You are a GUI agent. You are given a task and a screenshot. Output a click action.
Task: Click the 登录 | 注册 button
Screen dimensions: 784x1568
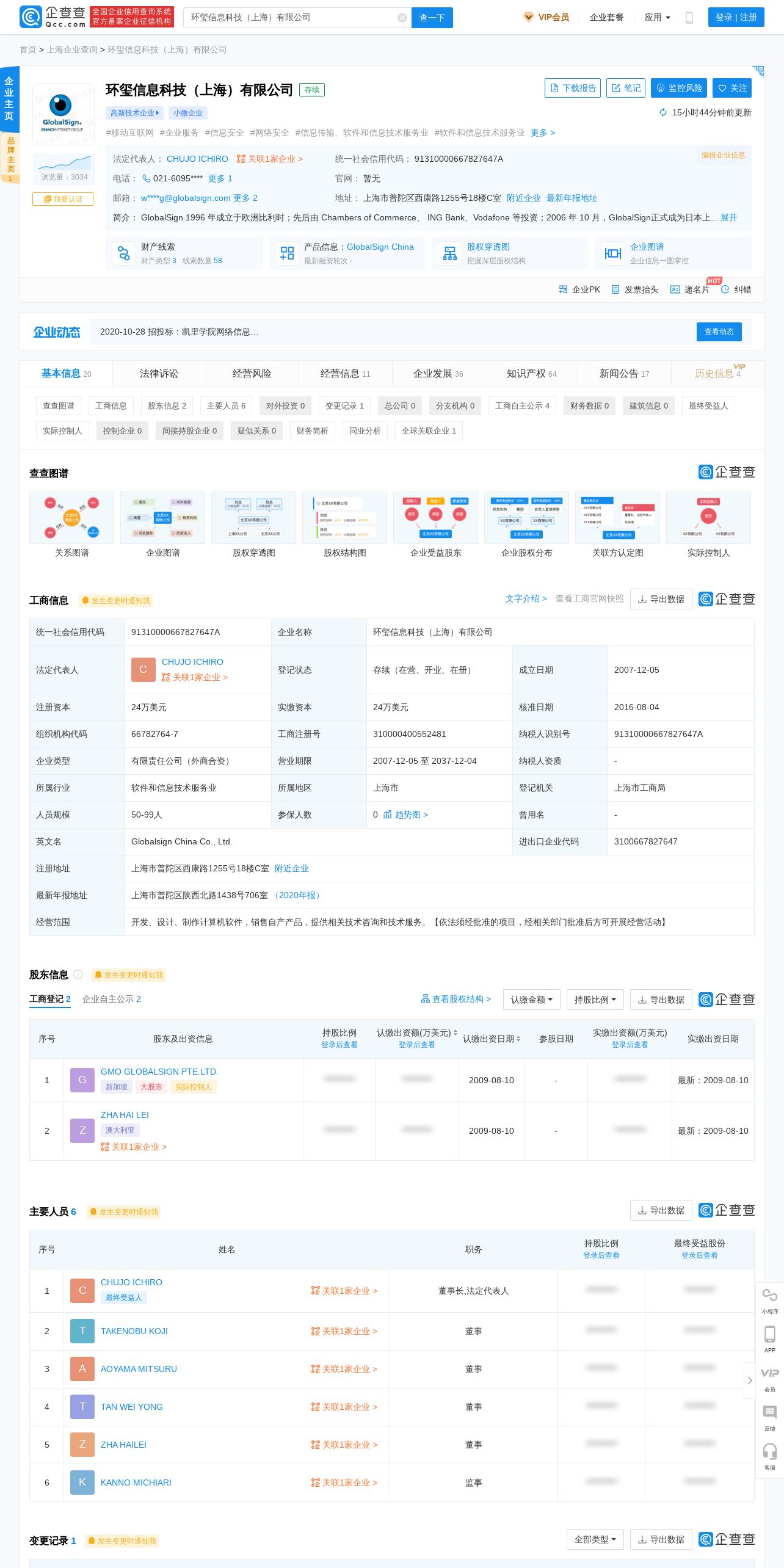click(736, 17)
